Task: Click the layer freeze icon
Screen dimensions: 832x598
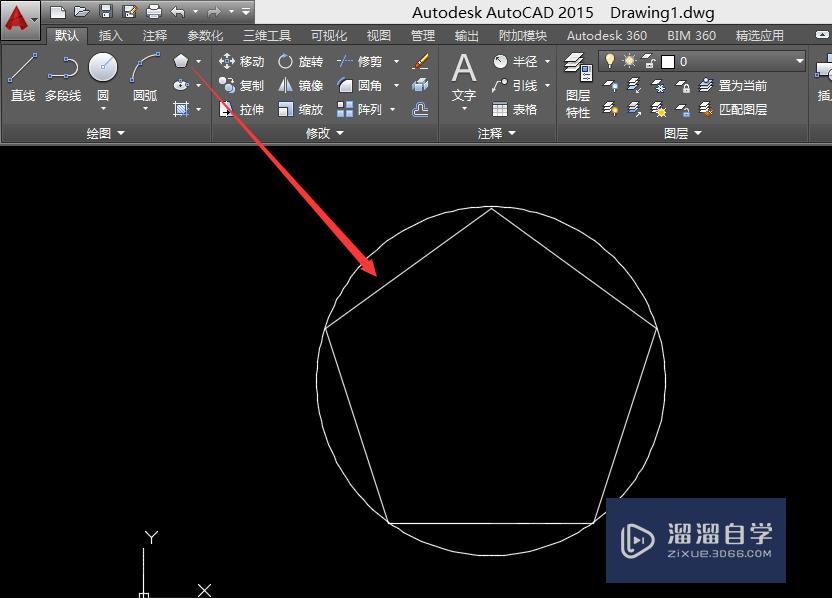Action: click(658, 85)
